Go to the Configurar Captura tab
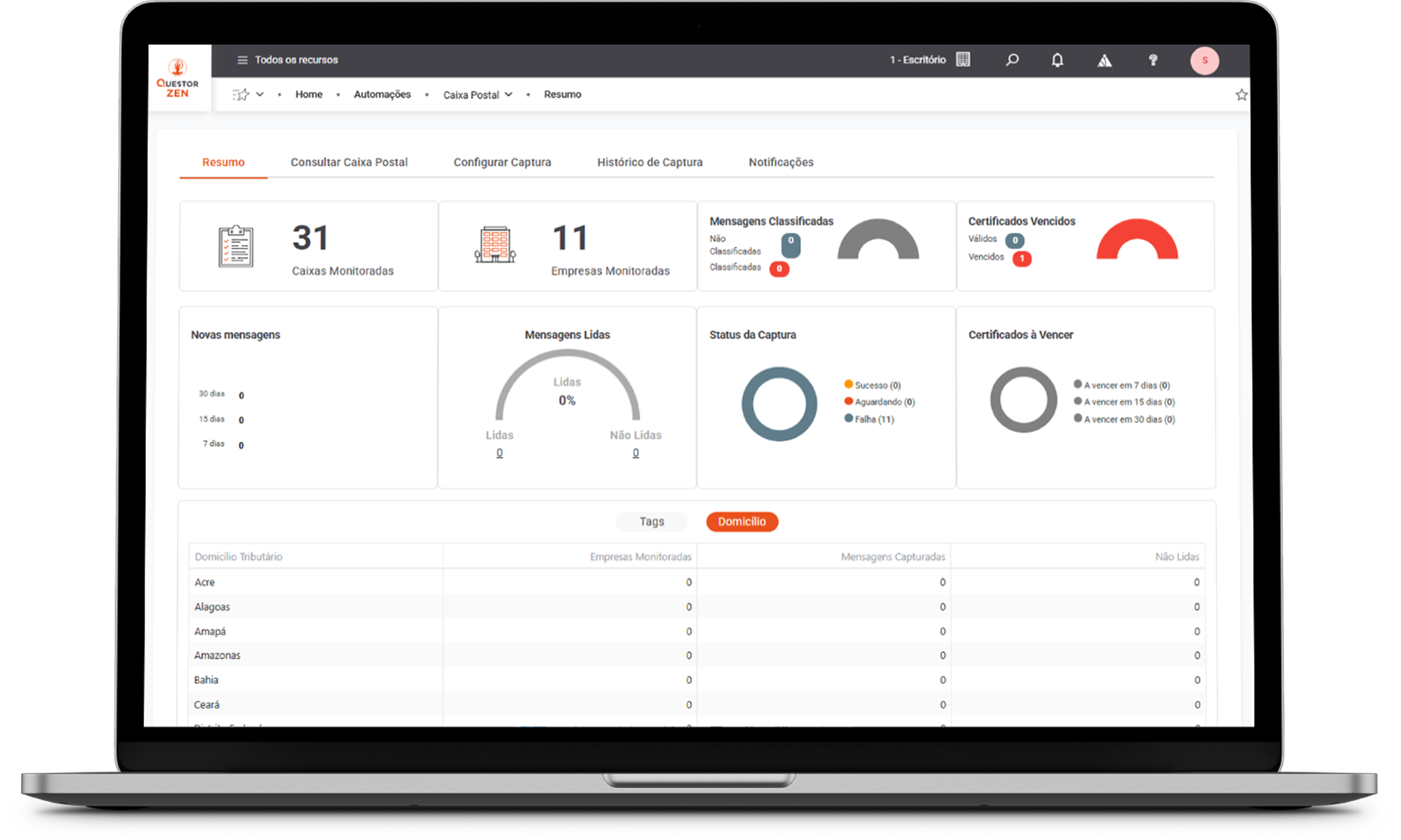The width and height of the screenshot is (1401, 840). 502,162
